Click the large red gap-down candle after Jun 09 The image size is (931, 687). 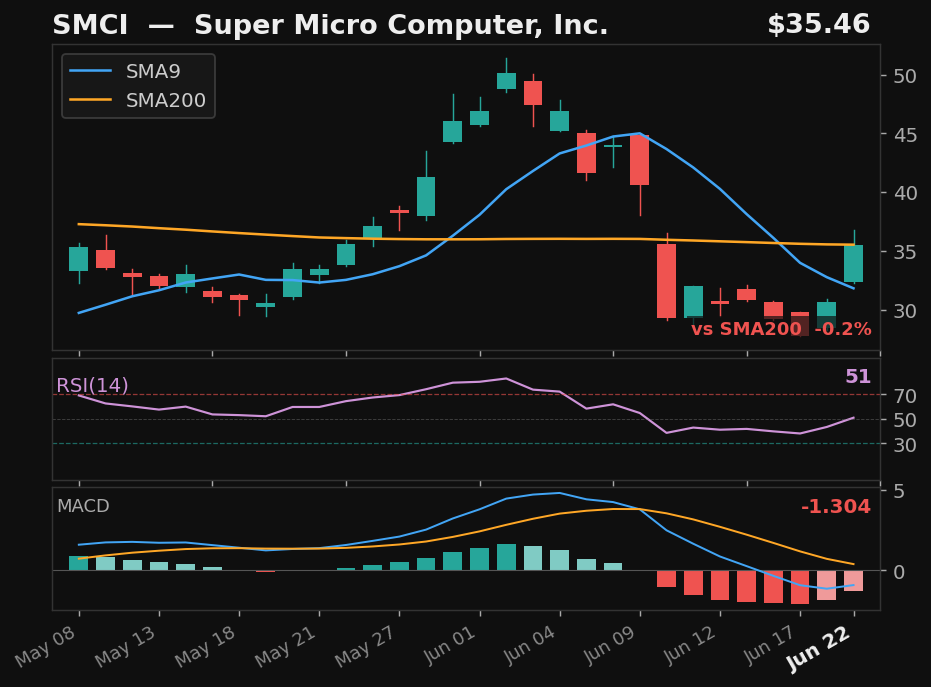667,281
